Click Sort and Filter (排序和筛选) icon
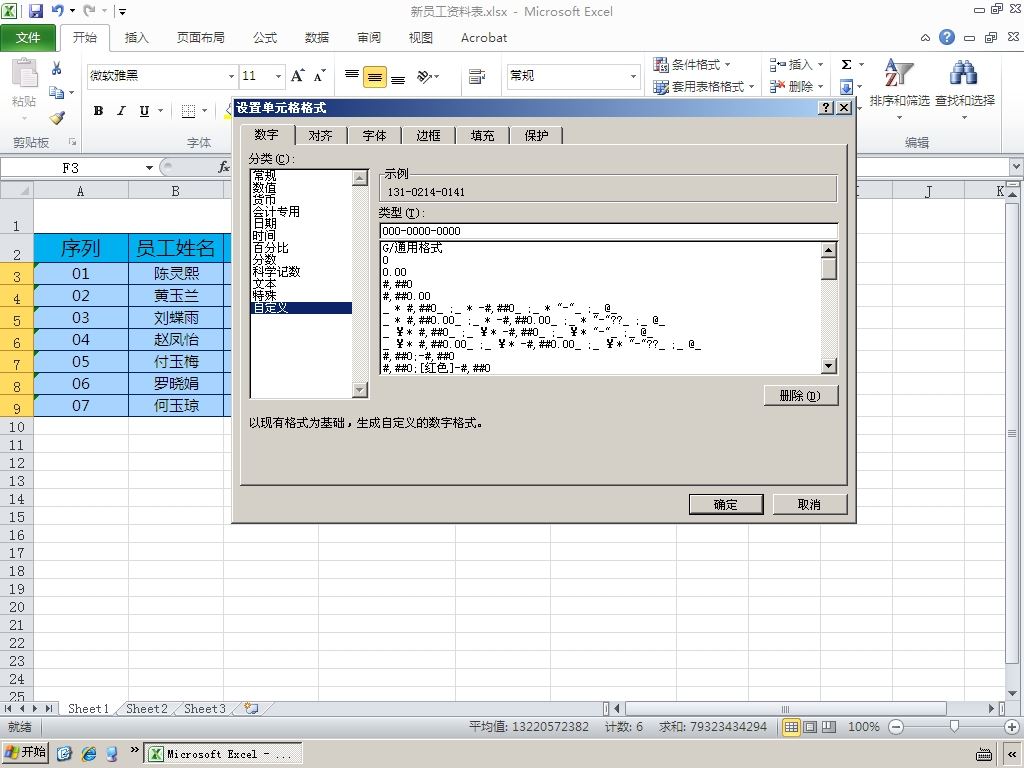This screenshot has height=768, width=1024. [899, 73]
